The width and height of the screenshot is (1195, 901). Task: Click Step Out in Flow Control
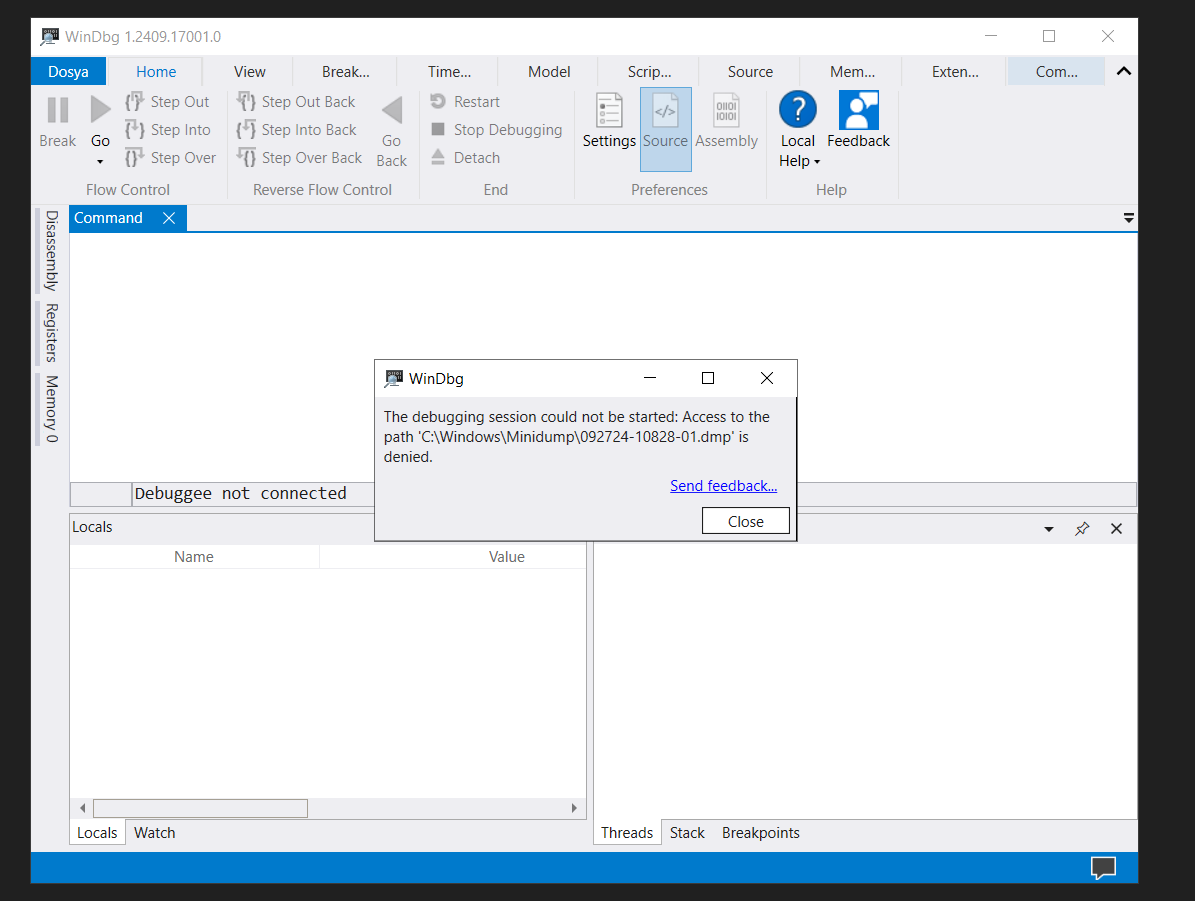[168, 101]
